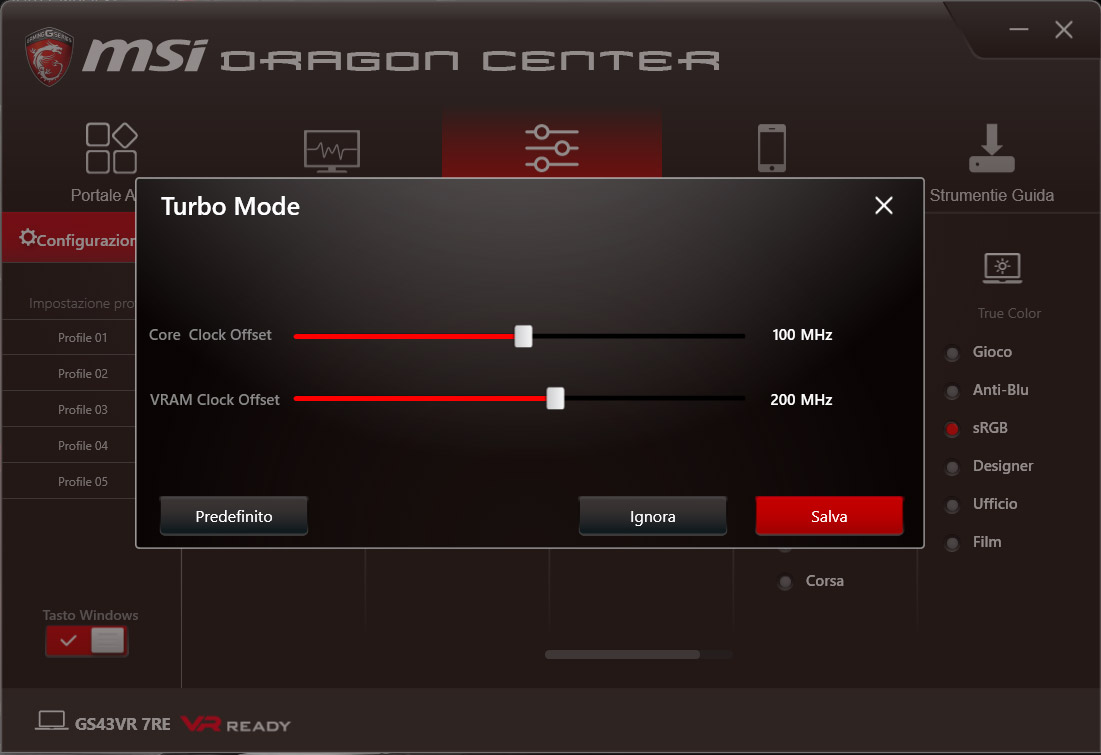This screenshot has width=1101, height=755.
Task: Open the Strumenti e Guida download icon
Action: 991,148
